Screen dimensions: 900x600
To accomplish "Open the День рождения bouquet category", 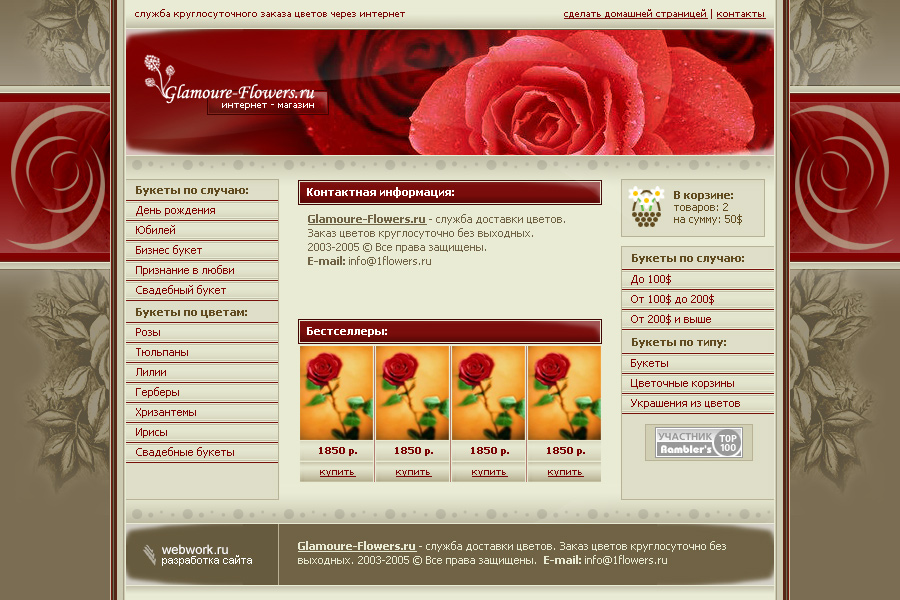I will (176, 210).
